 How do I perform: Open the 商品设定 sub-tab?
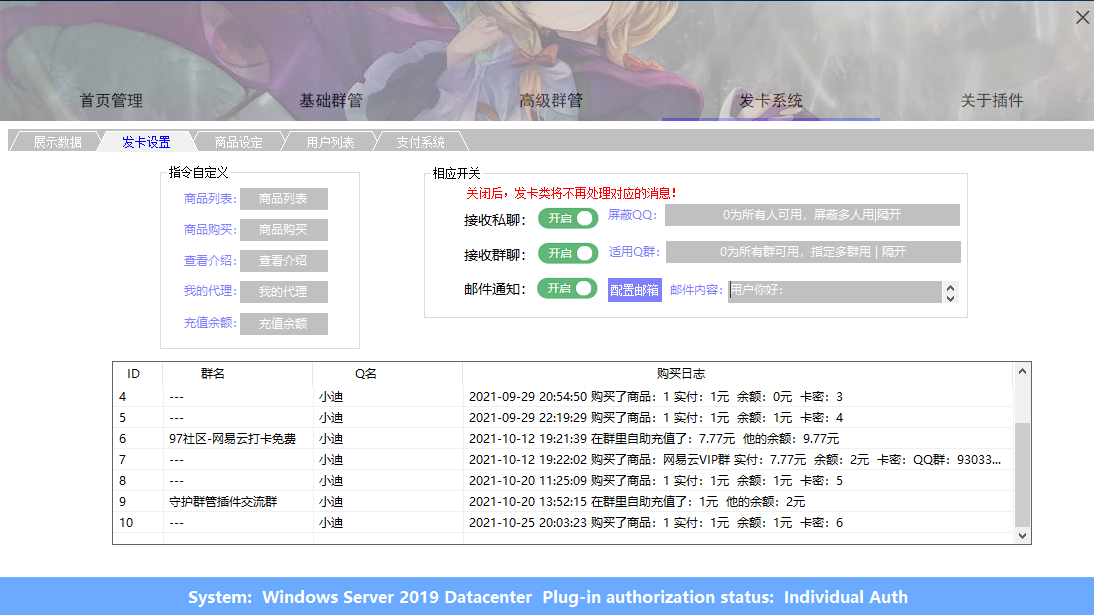point(239,142)
